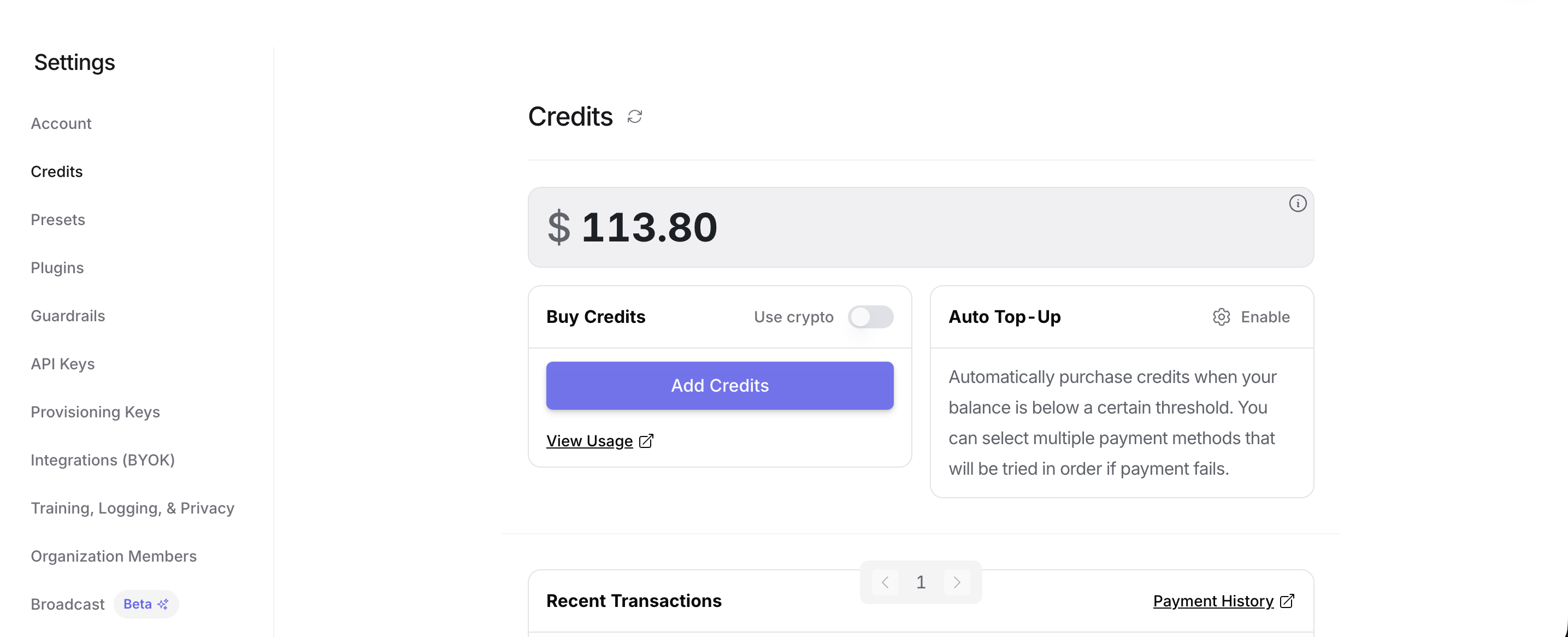Go to API Keys page
Image resolution: width=1568 pixels, height=637 pixels.
pyautogui.click(x=63, y=364)
